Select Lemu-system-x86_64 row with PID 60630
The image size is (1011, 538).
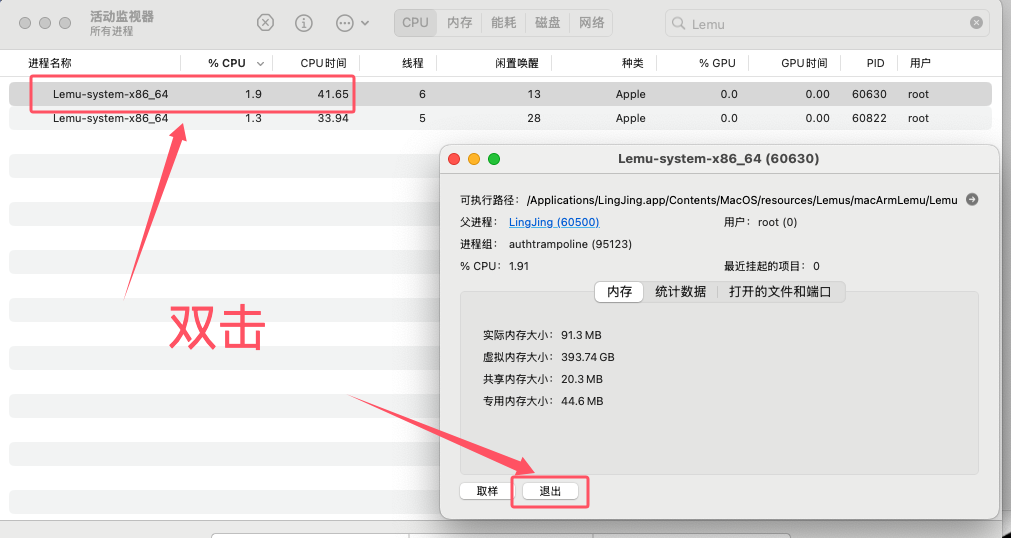coord(500,94)
